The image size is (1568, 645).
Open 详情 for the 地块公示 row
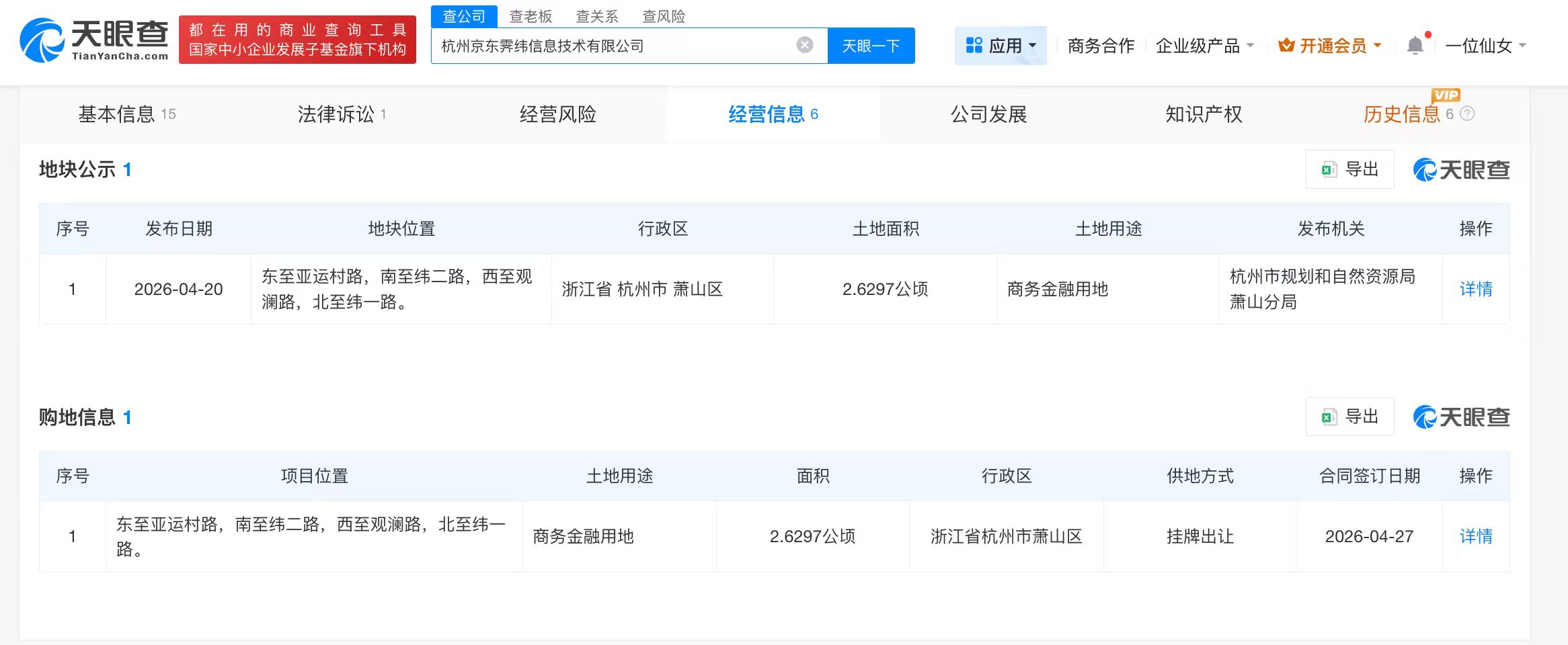point(1476,290)
